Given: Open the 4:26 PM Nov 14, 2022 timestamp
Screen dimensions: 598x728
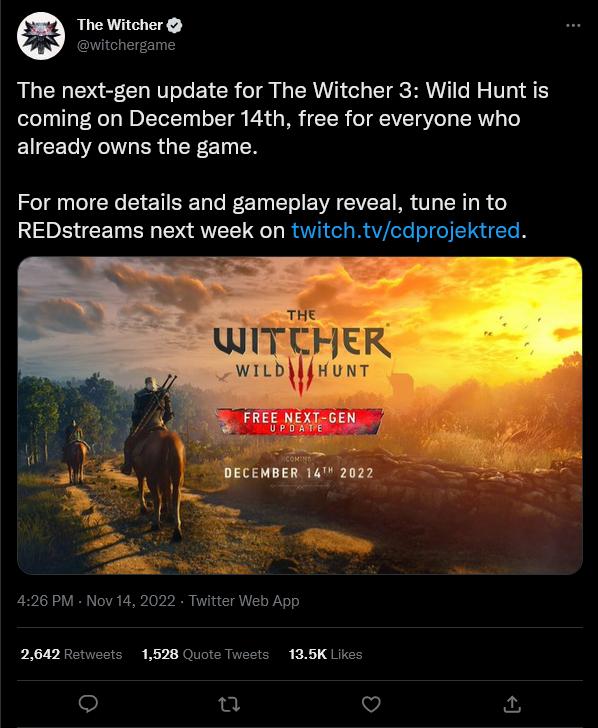Looking at the screenshot, I should pos(96,601).
